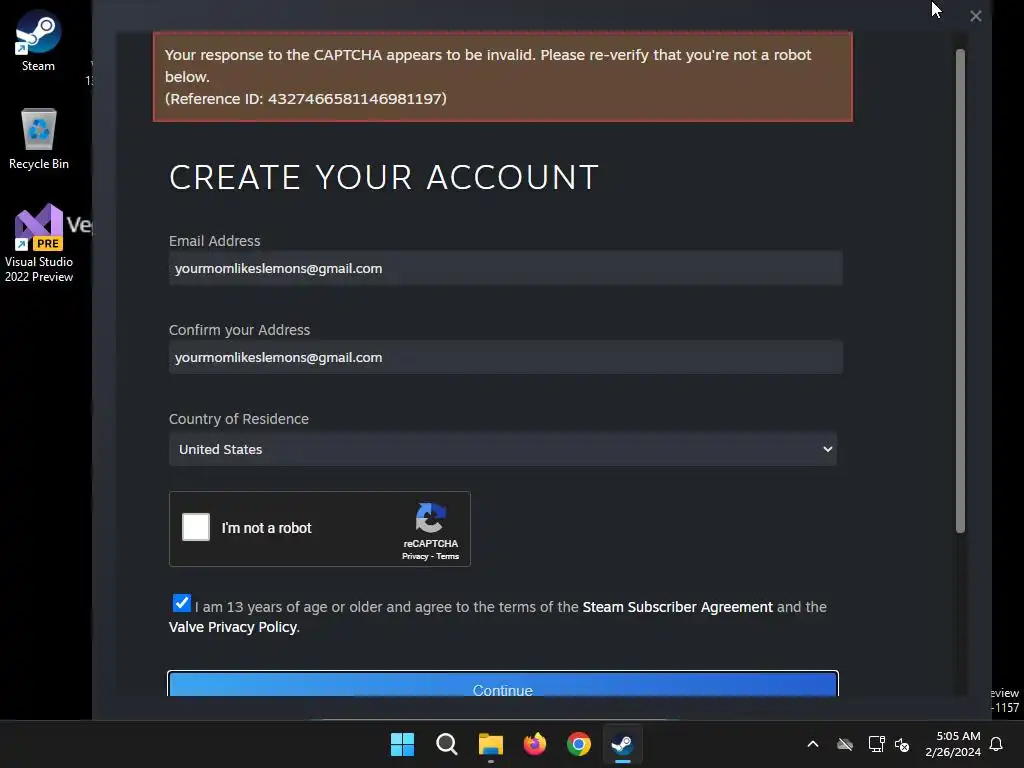Launch Google Chrome from the taskbar
The height and width of the screenshot is (768, 1024).
coord(579,744)
